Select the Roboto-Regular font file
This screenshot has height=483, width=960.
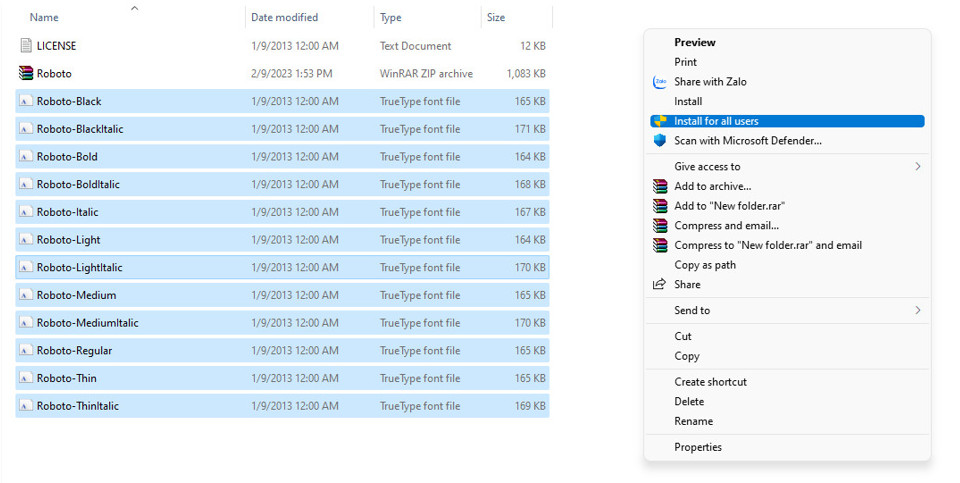click(74, 351)
